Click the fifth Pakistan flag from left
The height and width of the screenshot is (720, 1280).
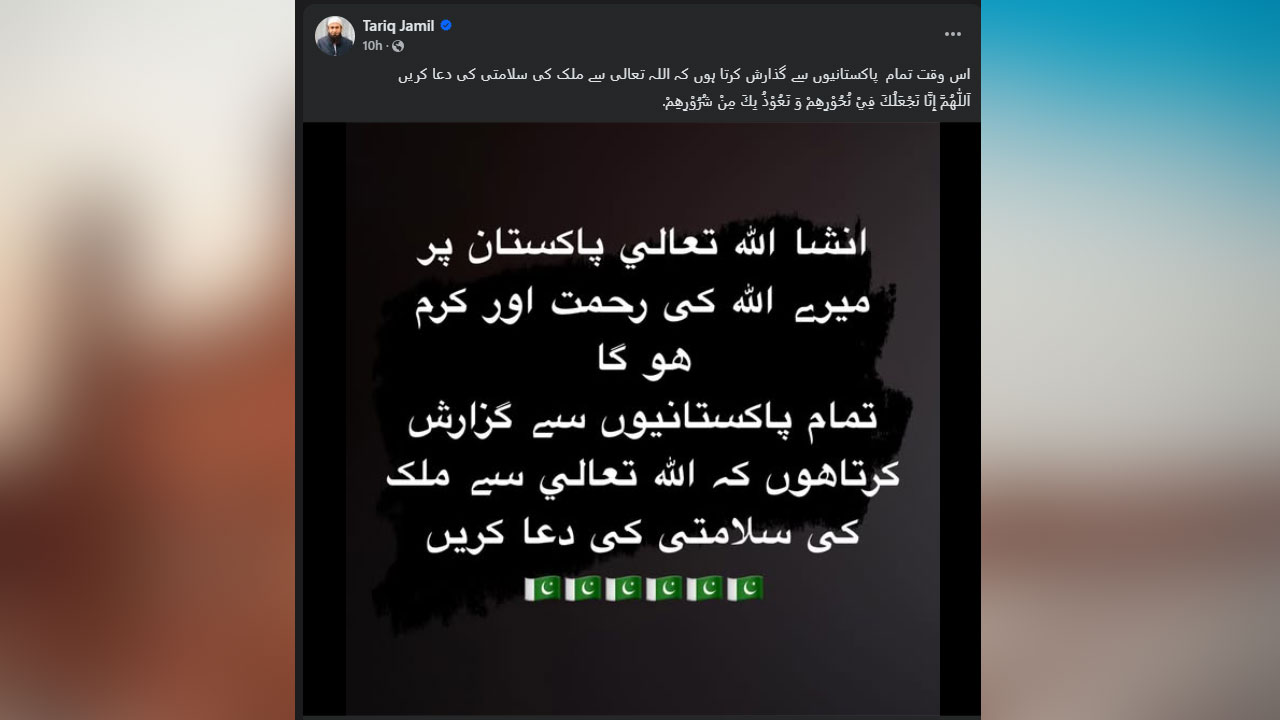(705, 589)
